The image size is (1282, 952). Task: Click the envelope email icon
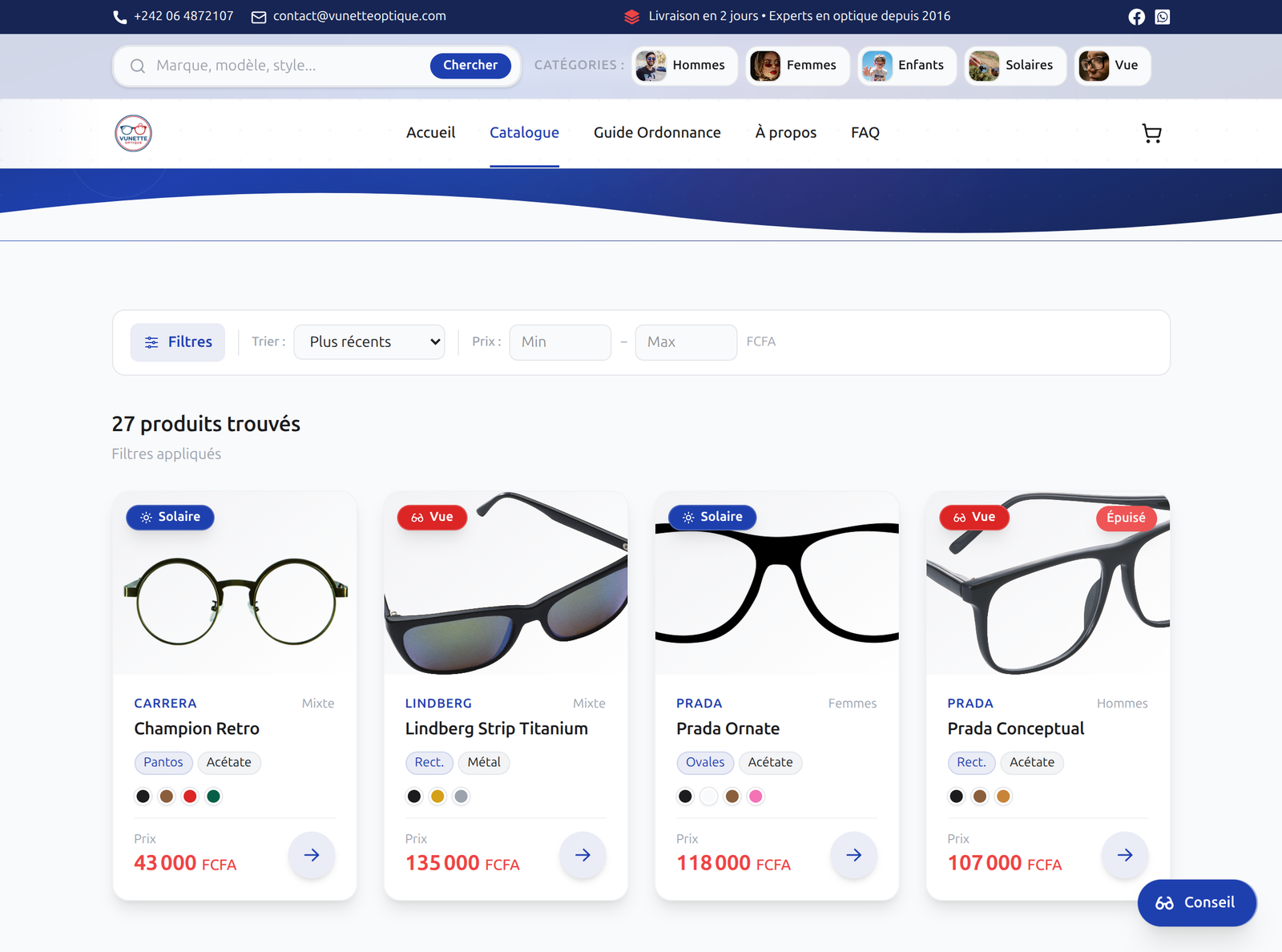259,17
